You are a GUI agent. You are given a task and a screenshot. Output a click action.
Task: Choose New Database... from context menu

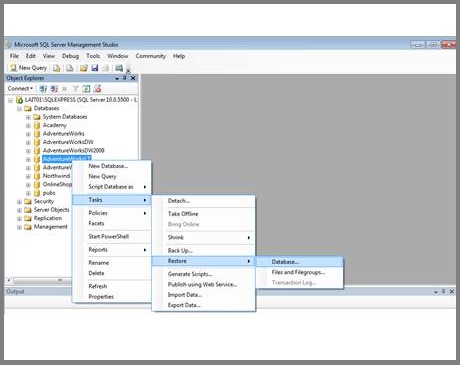point(112,166)
